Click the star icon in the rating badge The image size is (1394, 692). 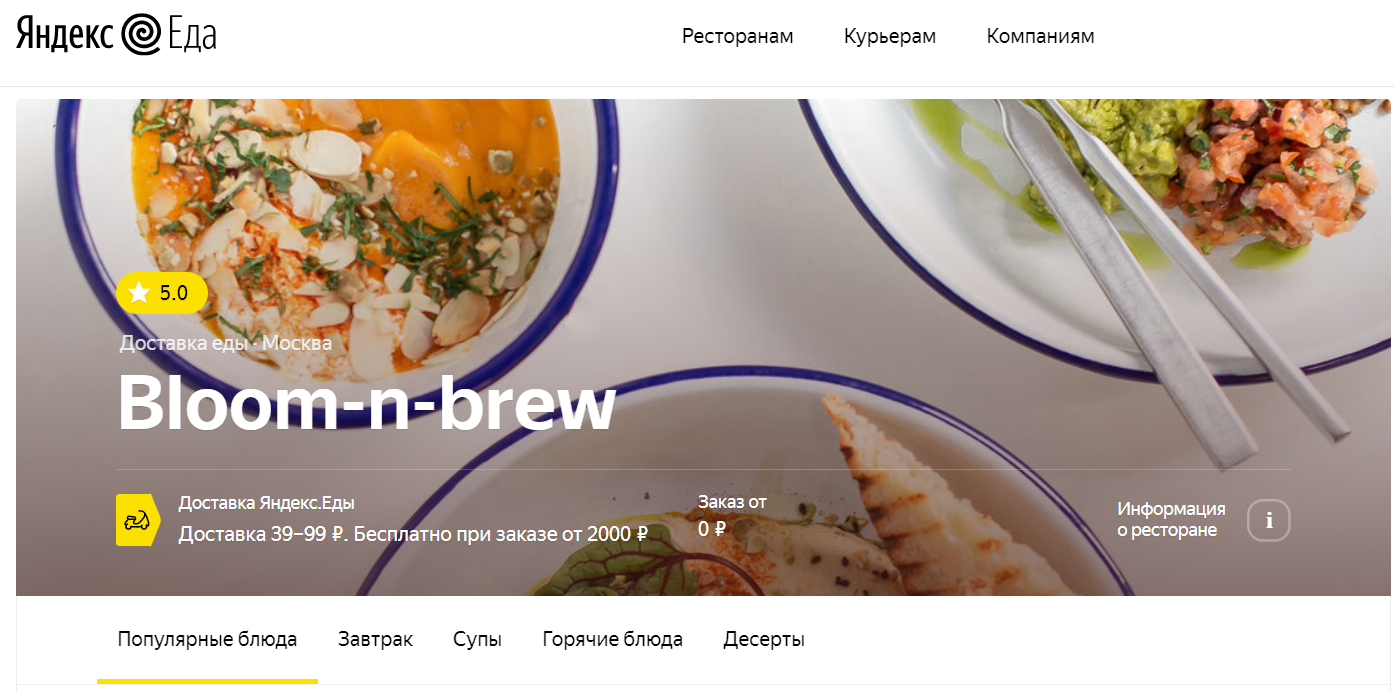tap(139, 293)
